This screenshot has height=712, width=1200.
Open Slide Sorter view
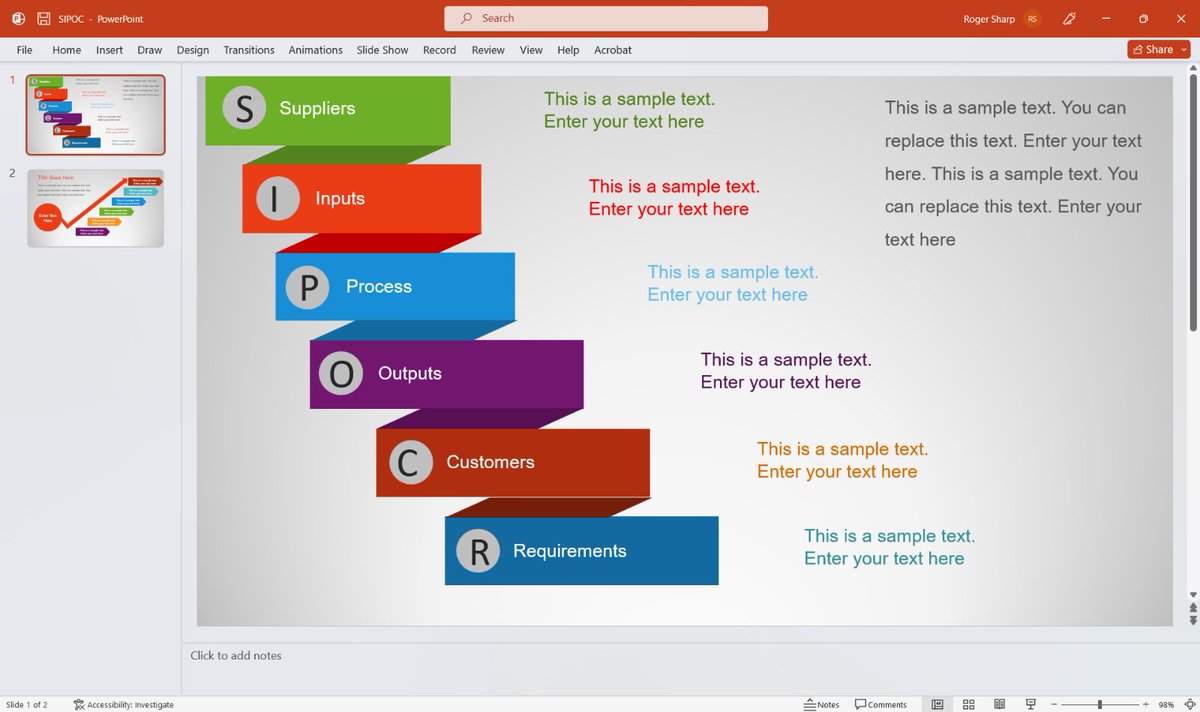(x=968, y=704)
